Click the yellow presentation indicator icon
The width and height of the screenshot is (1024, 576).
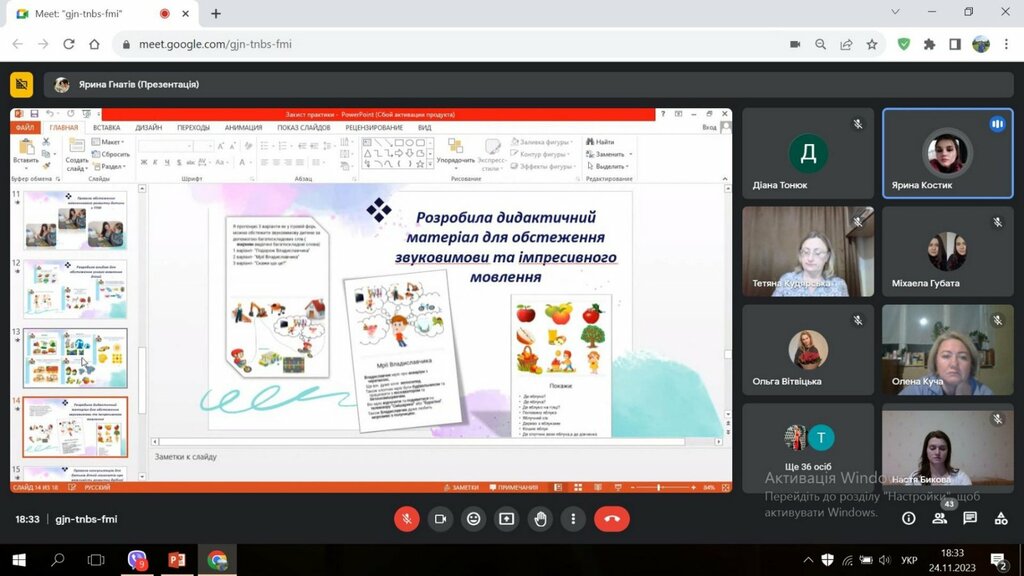click(21, 85)
